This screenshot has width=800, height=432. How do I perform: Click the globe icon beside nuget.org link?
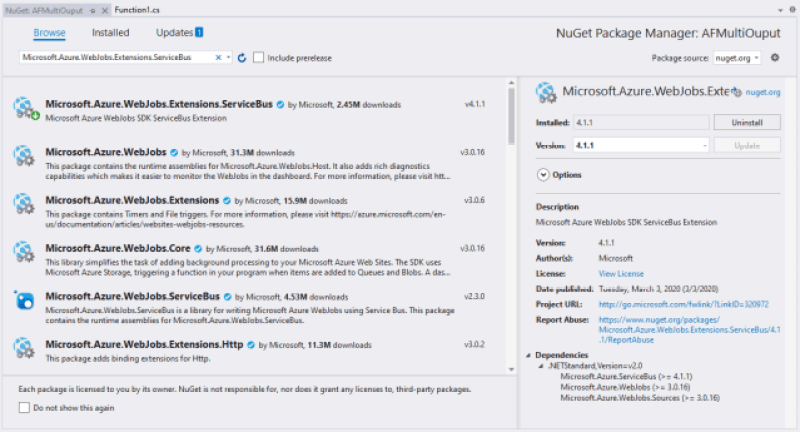point(736,92)
